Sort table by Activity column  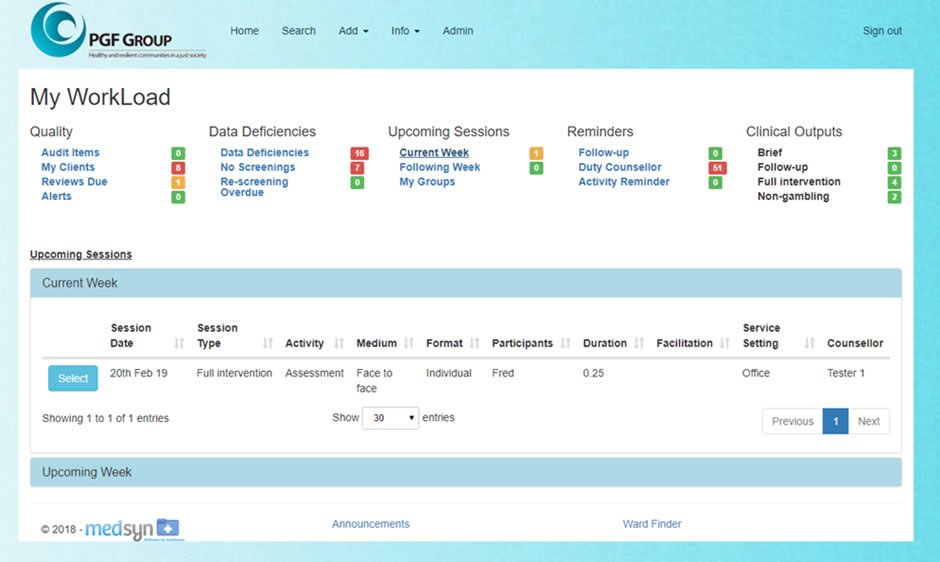315,343
